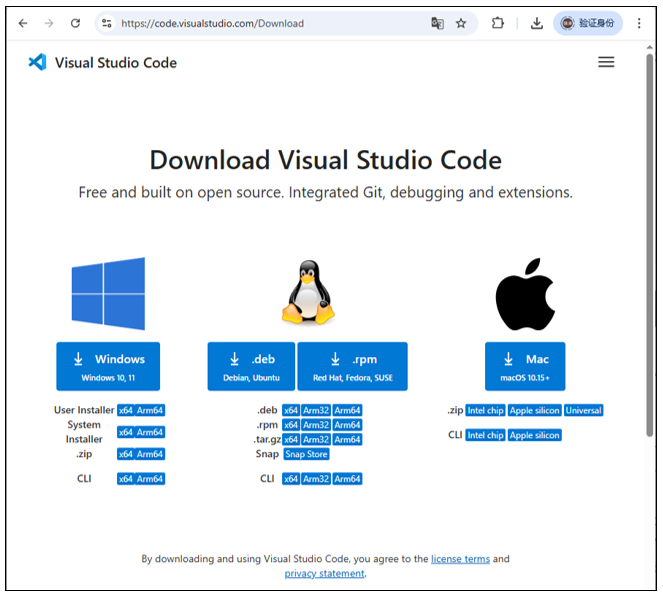Show browser downloads tray
Screen dimensions: 663x596
pyautogui.click(x=537, y=23)
